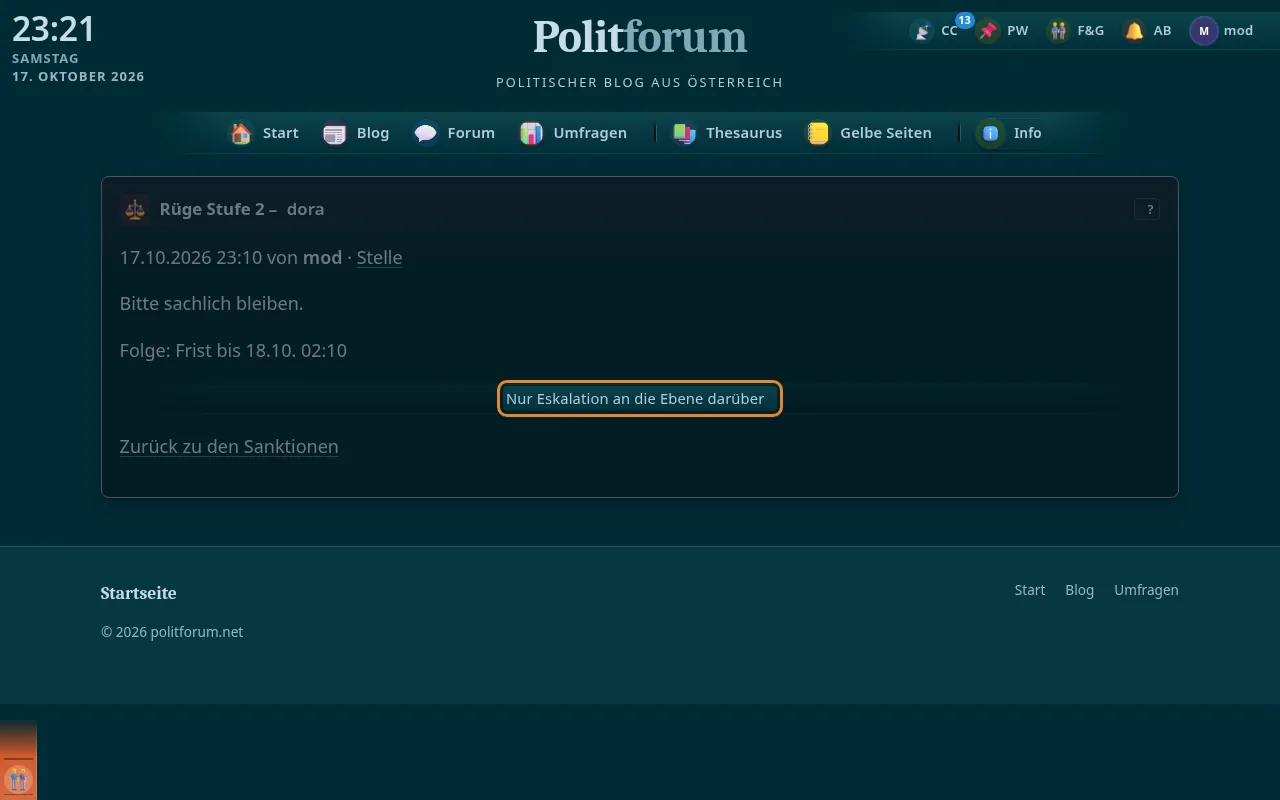Image resolution: width=1280 pixels, height=800 pixels.
Task: Click the Politforum logo
Action: (640, 37)
